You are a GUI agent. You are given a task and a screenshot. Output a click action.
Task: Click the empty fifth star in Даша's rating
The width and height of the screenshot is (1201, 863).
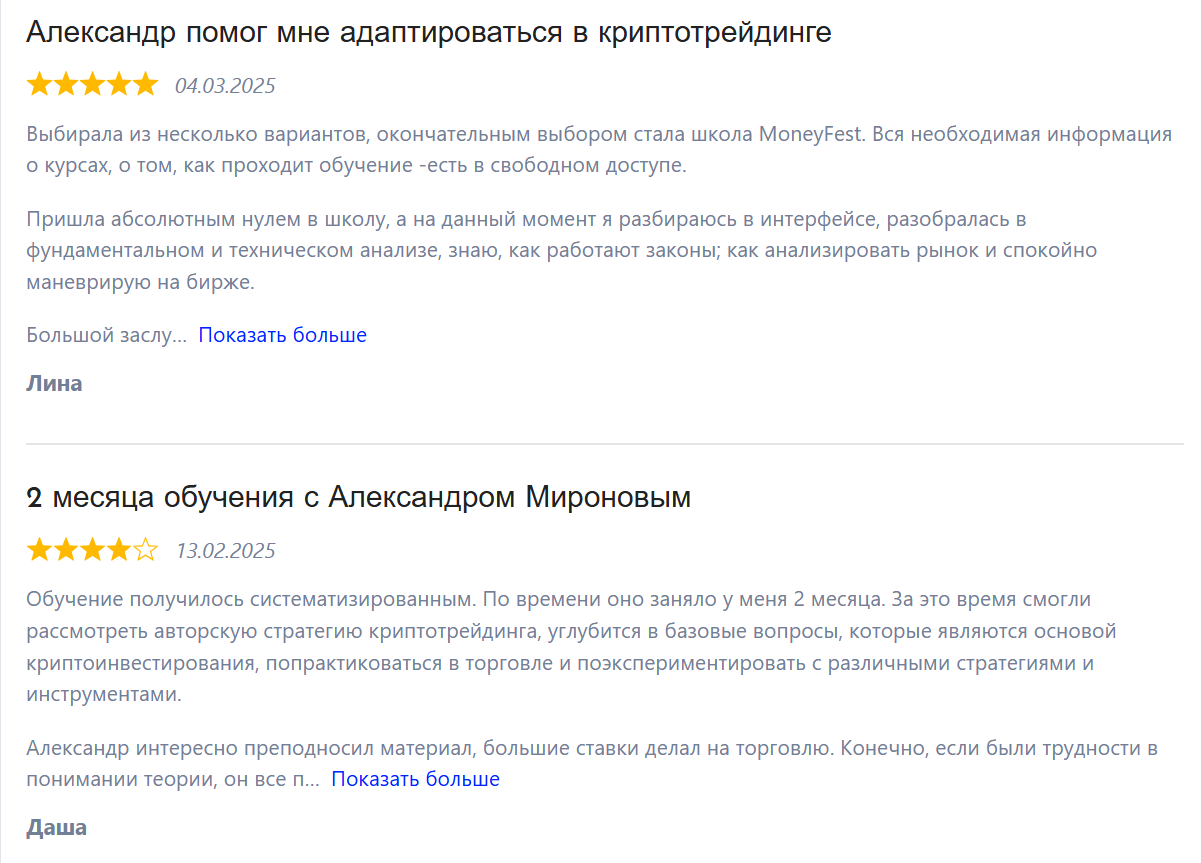(x=145, y=549)
